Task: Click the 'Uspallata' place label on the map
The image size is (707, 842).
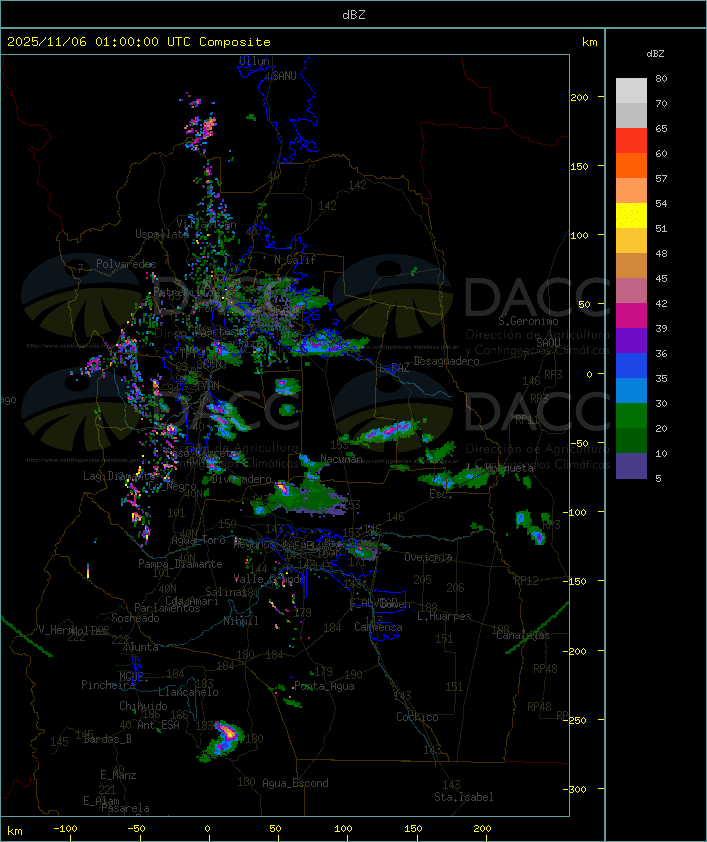Action: pos(162,234)
